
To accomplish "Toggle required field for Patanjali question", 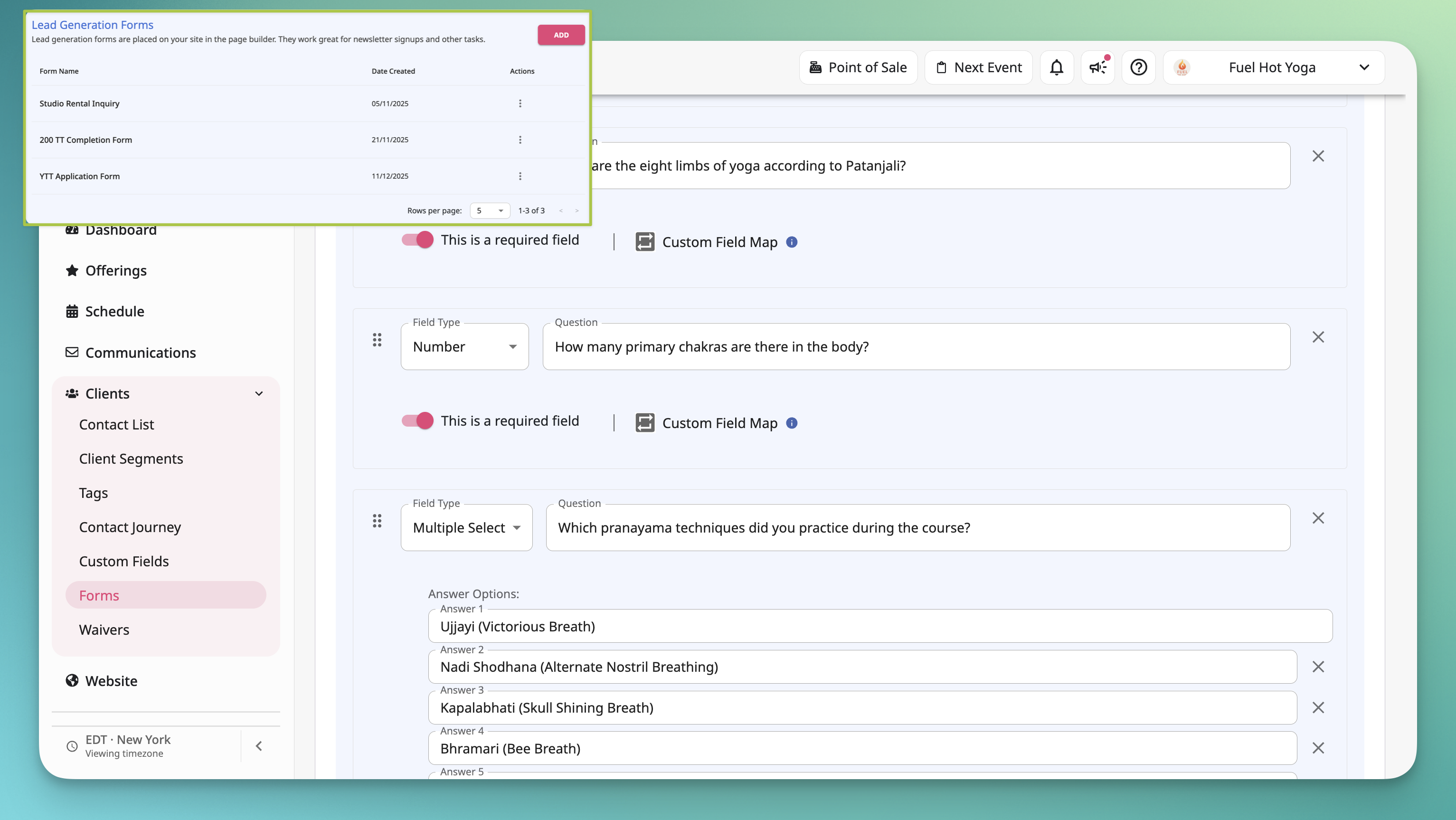I will tap(418, 240).
